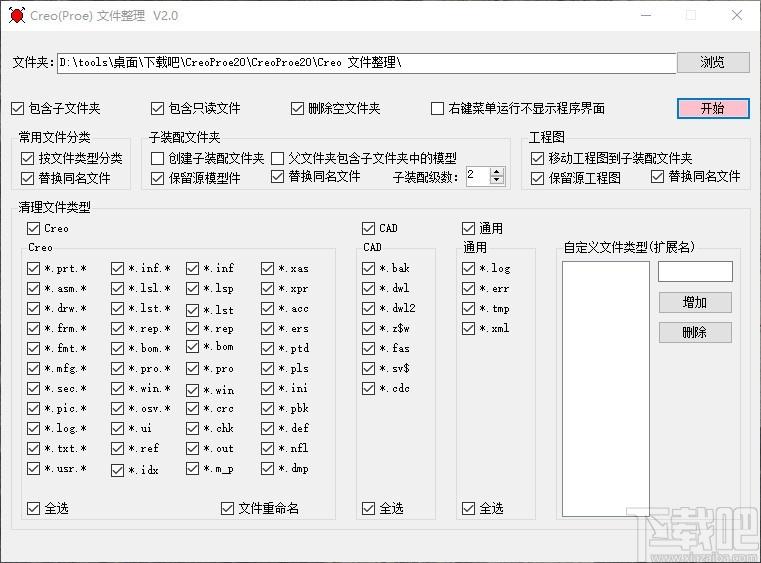The width and height of the screenshot is (761, 563).
Task: Click the 浏览 browse button
Action: coord(713,63)
